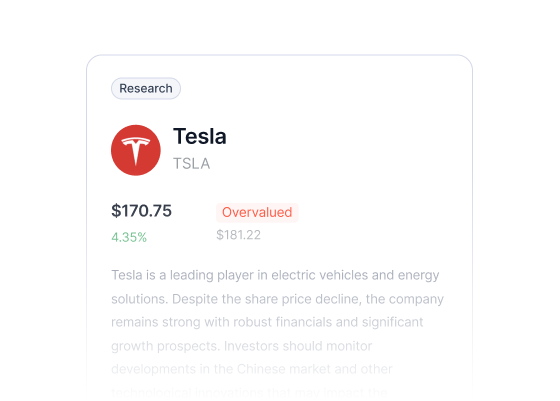Select the Research tag badge

[146, 88]
